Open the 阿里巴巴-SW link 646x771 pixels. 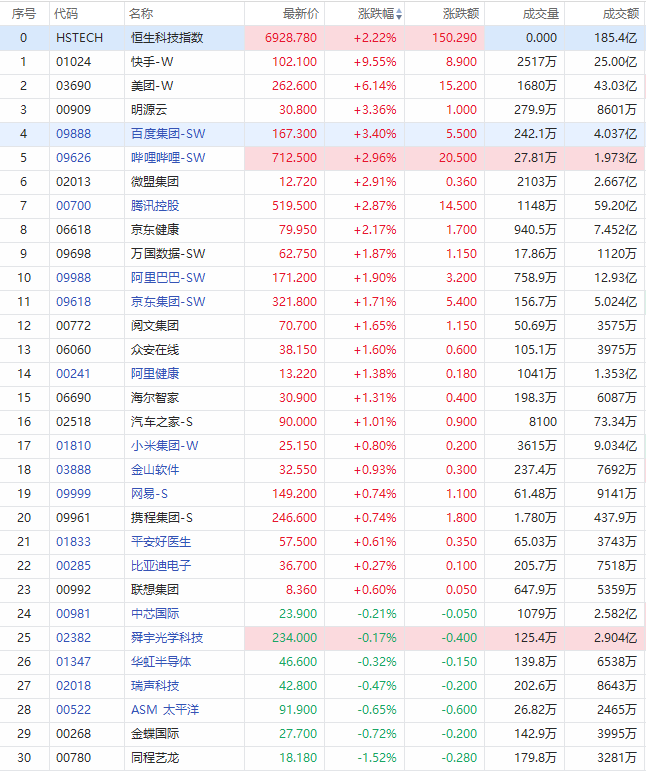[168, 278]
